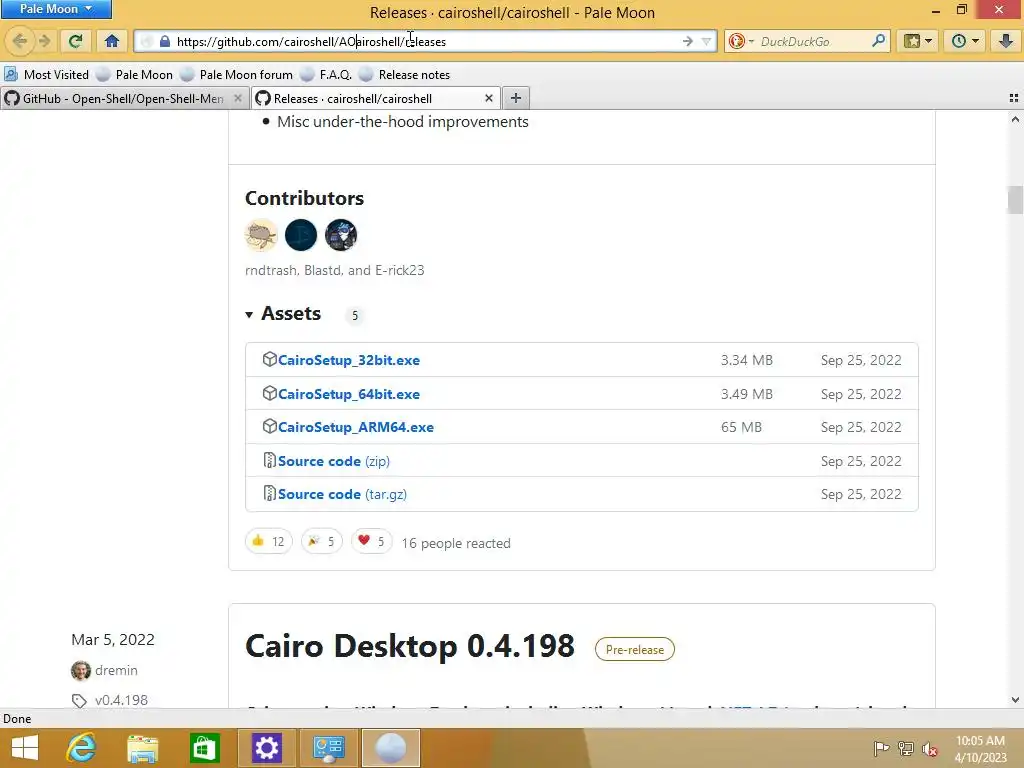
Task: Click the Action Center flag tray icon
Action: (881, 748)
